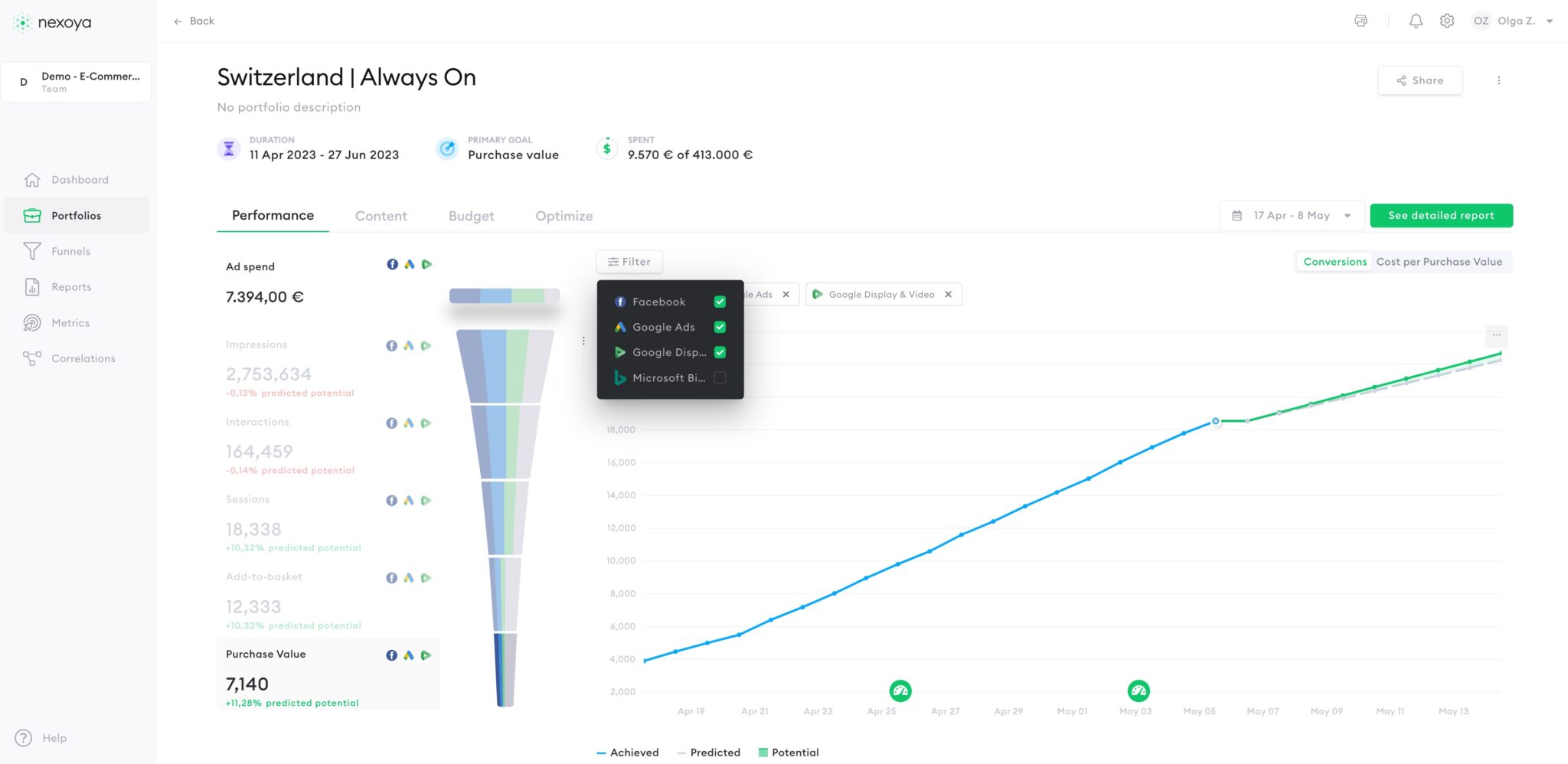Open the 17 Apr - 8 May date picker
This screenshot has height=764, width=1568.
coord(1291,215)
